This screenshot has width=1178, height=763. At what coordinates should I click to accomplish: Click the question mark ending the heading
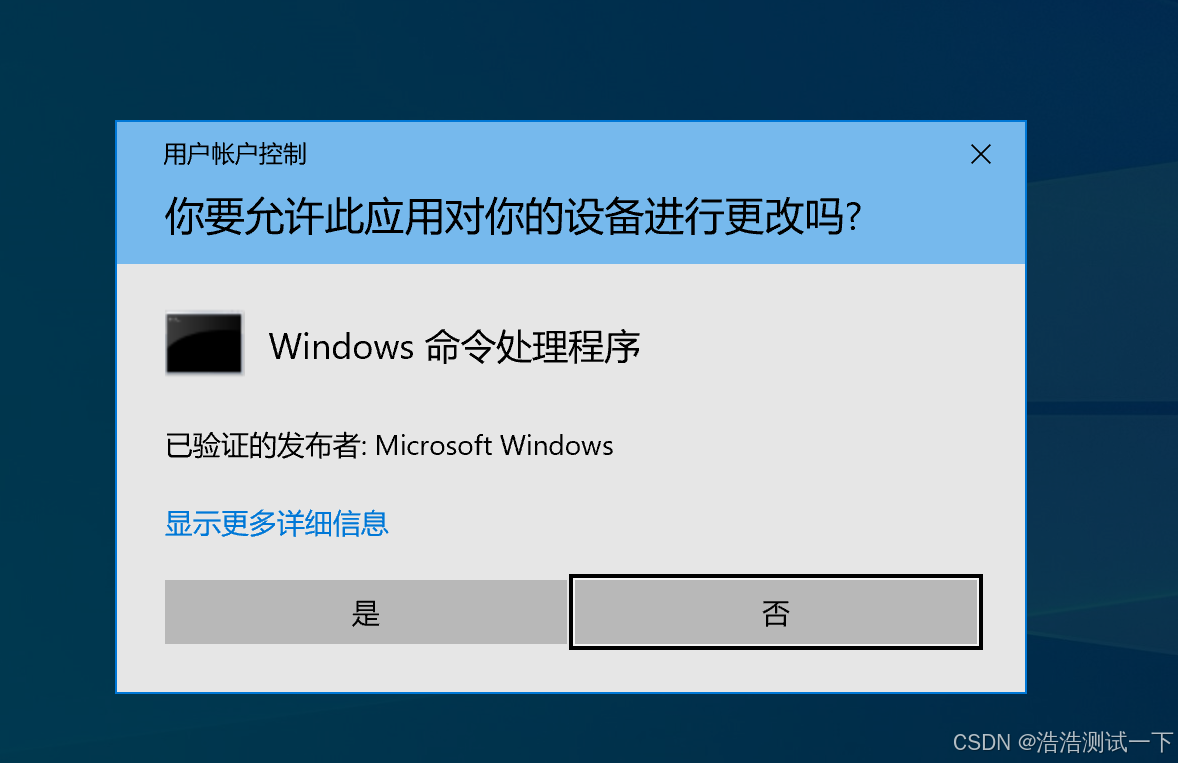(853, 217)
